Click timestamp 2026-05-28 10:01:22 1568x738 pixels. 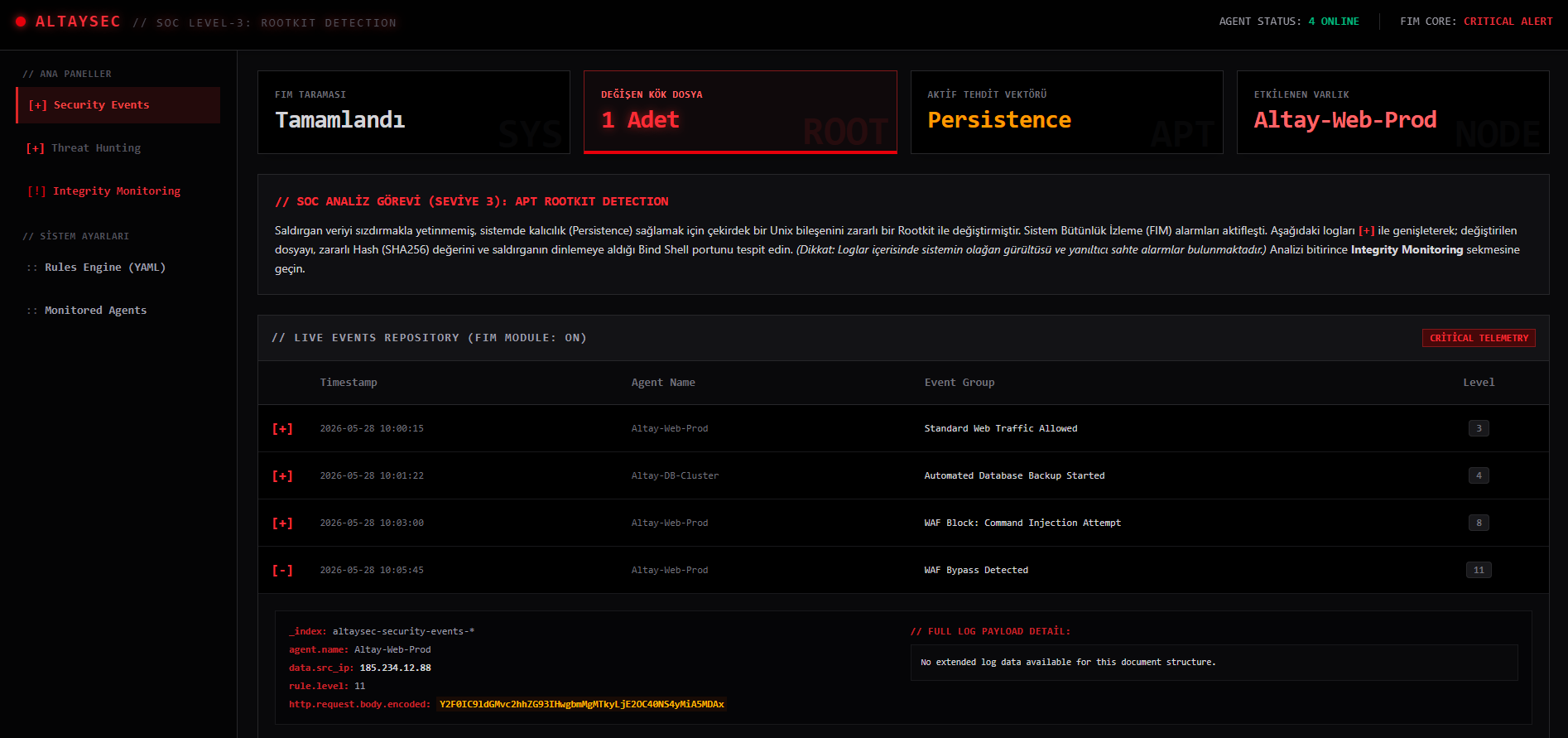tap(372, 475)
